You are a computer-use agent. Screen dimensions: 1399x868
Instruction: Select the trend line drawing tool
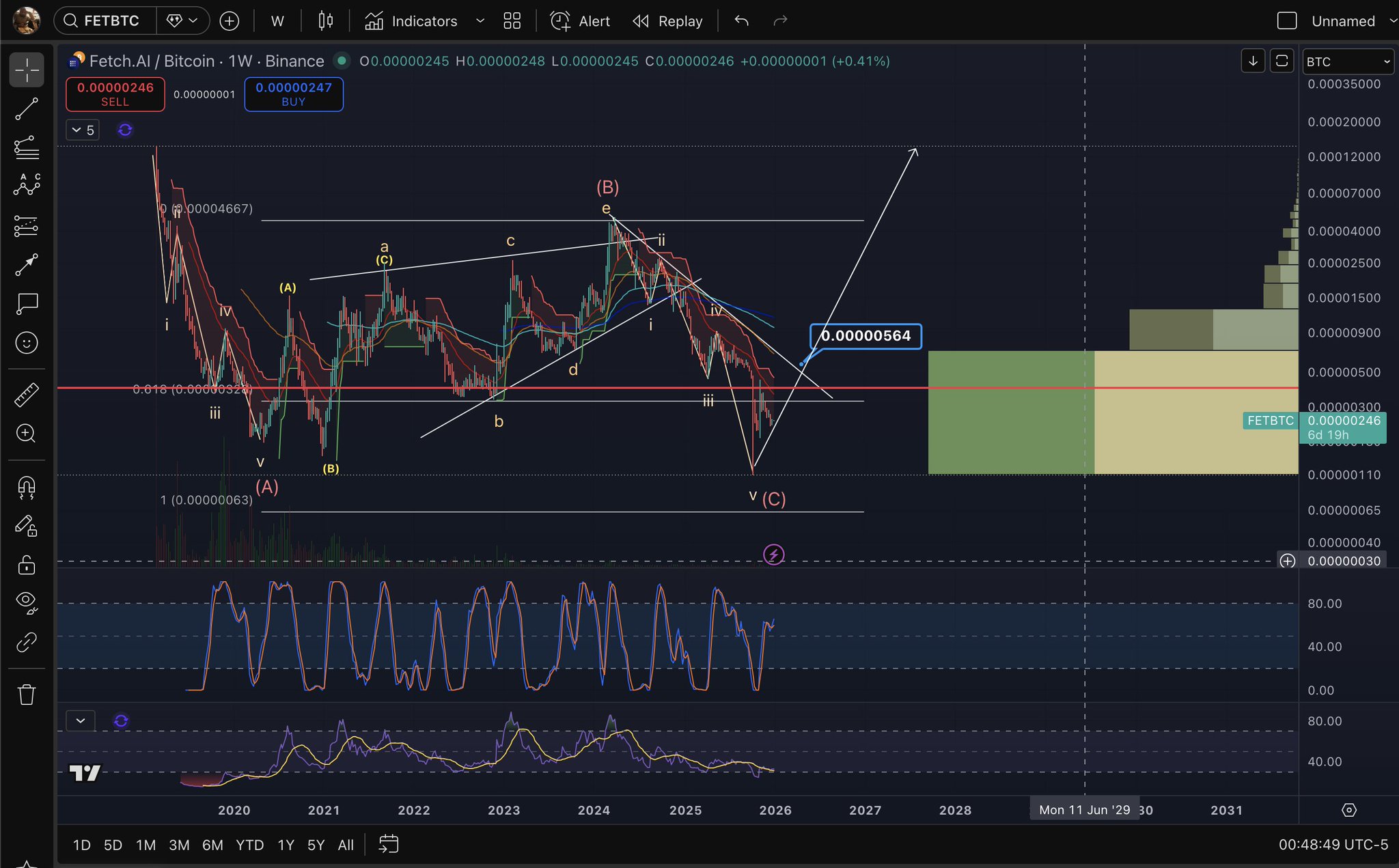point(27,109)
